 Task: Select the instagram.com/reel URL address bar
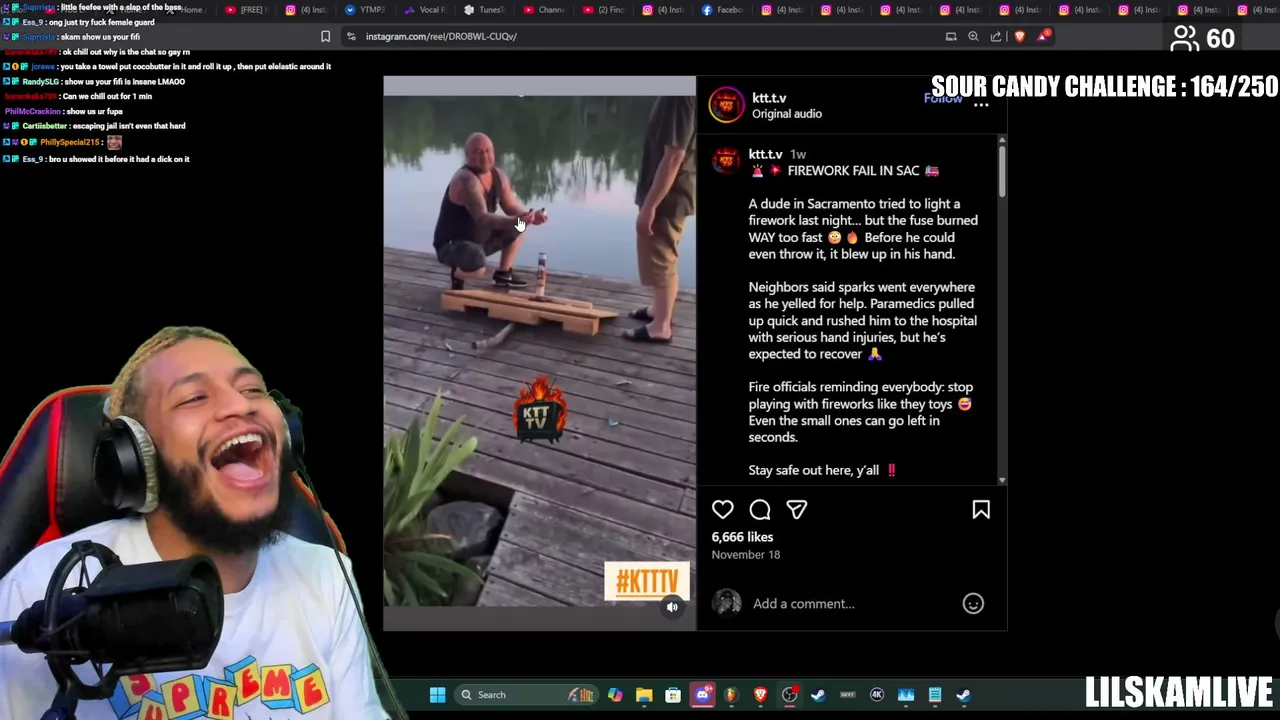[441, 36]
